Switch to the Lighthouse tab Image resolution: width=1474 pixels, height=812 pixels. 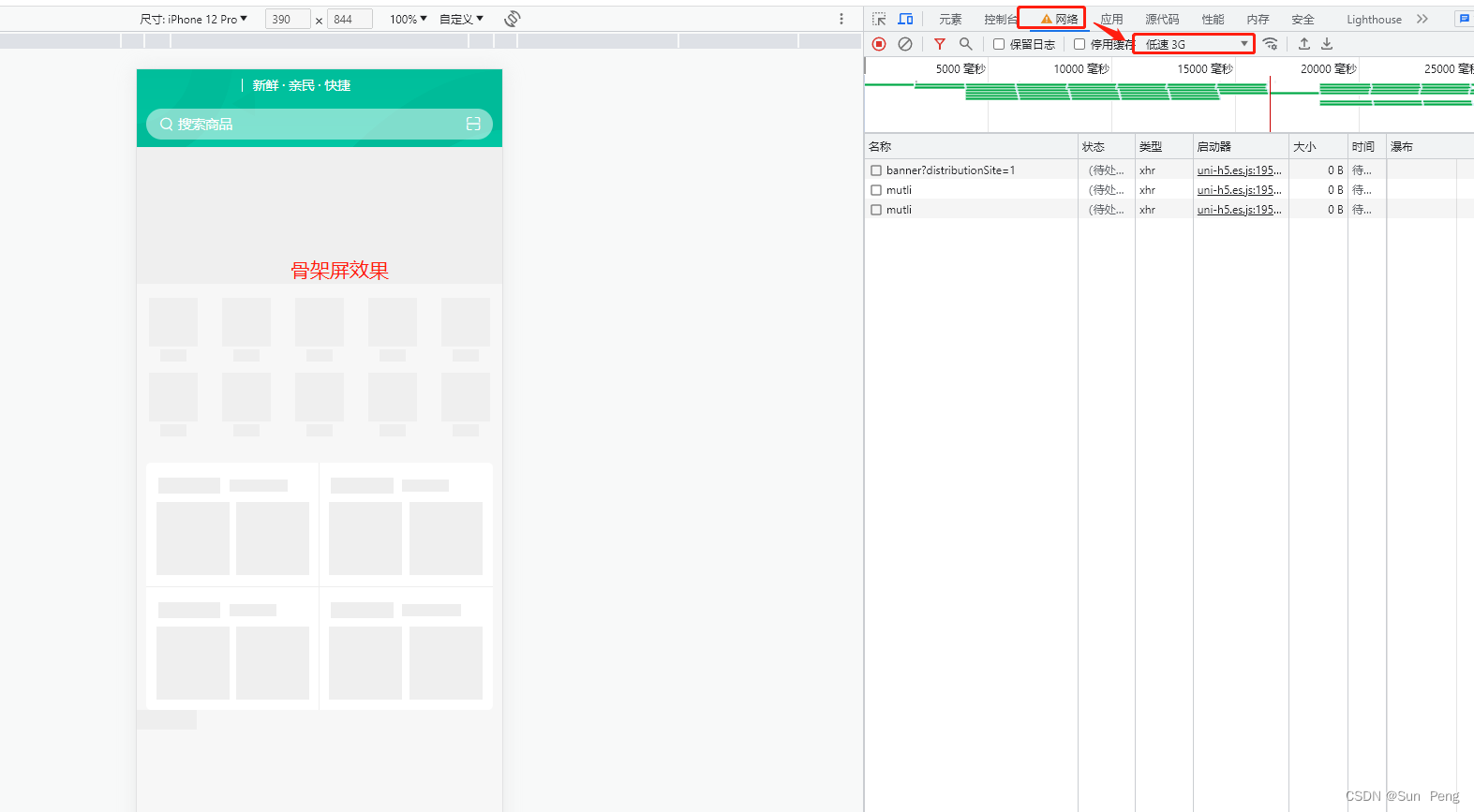(x=1374, y=19)
